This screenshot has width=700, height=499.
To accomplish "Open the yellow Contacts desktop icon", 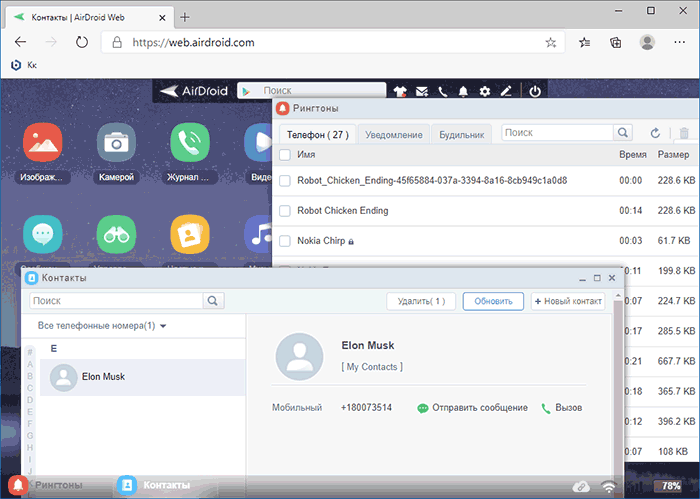I will [190, 234].
